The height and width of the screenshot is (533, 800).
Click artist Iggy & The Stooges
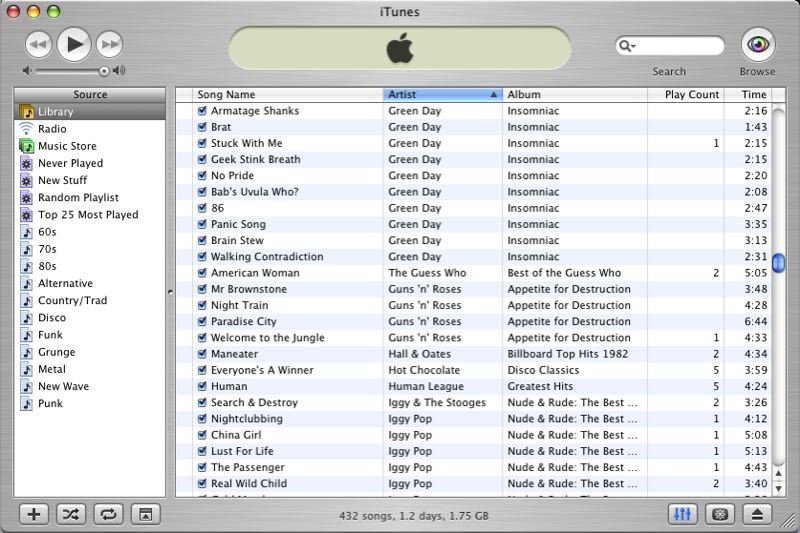point(437,403)
